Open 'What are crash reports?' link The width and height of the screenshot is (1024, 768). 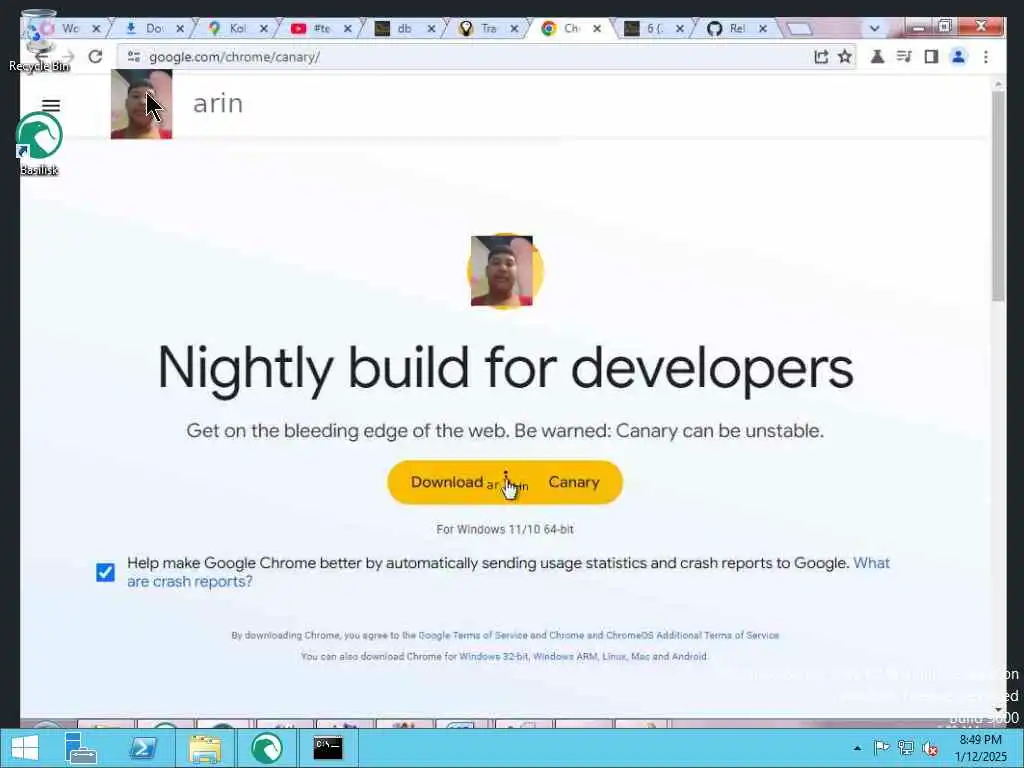508,572
